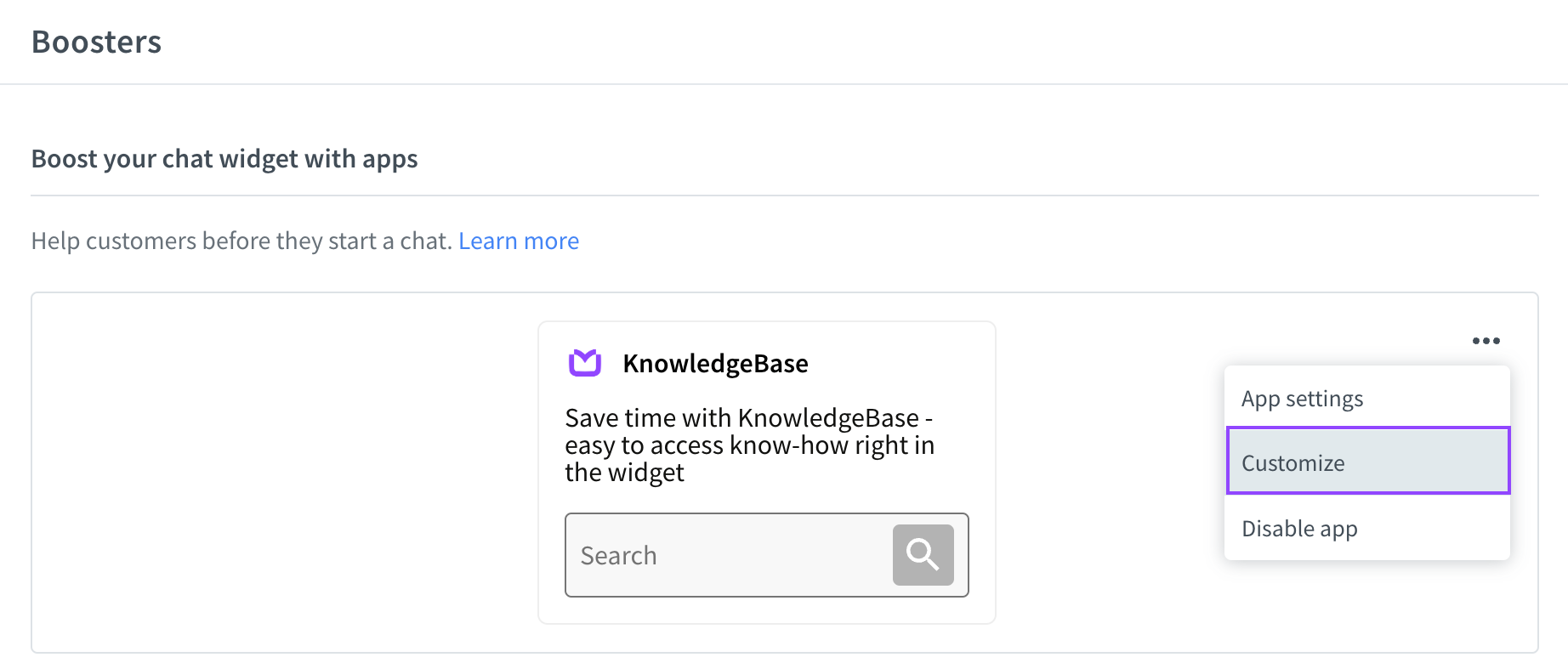The width and height of the screenshot is (1568, 663).
Task: Open the Learn more link
Action: pos(519,241)
